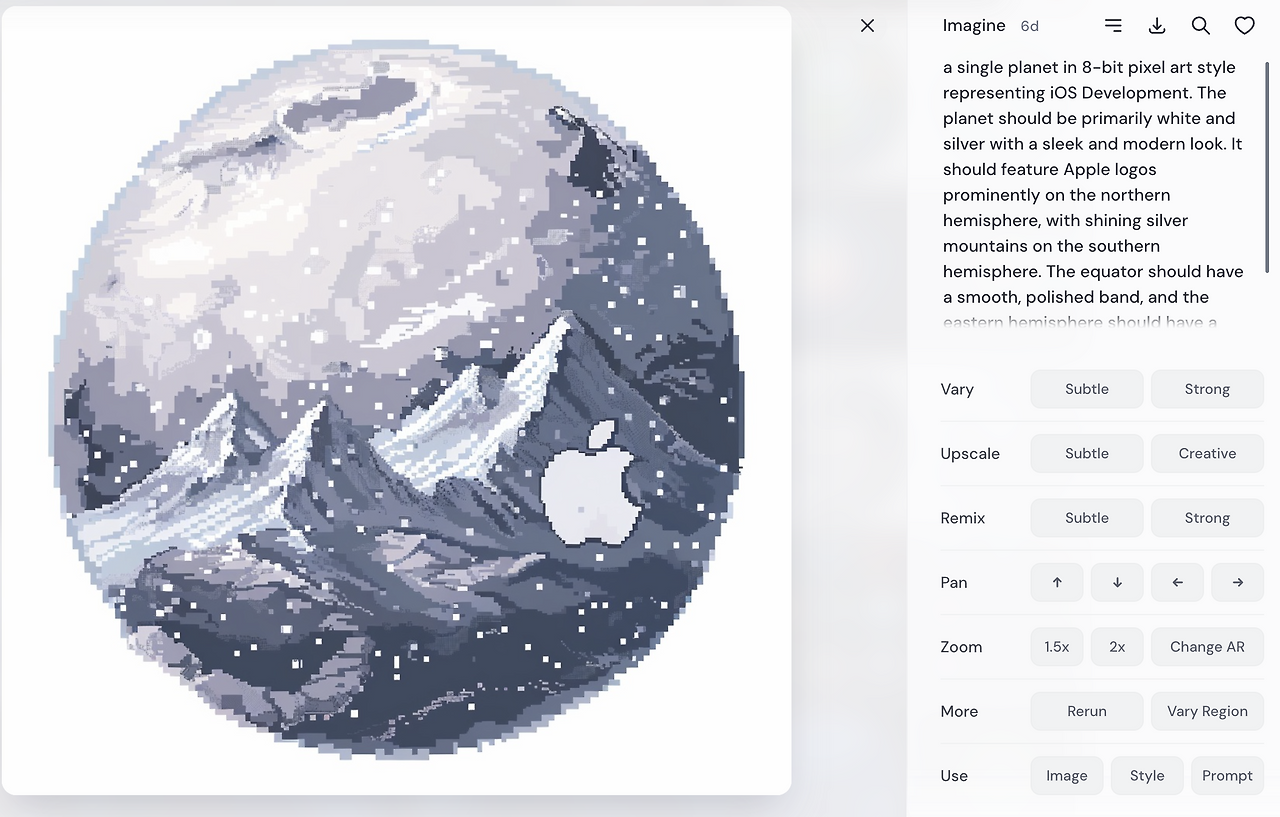Pan the image down
Image resolution: width=1280 pixels, height=817 pixels.
point(1117,583)
